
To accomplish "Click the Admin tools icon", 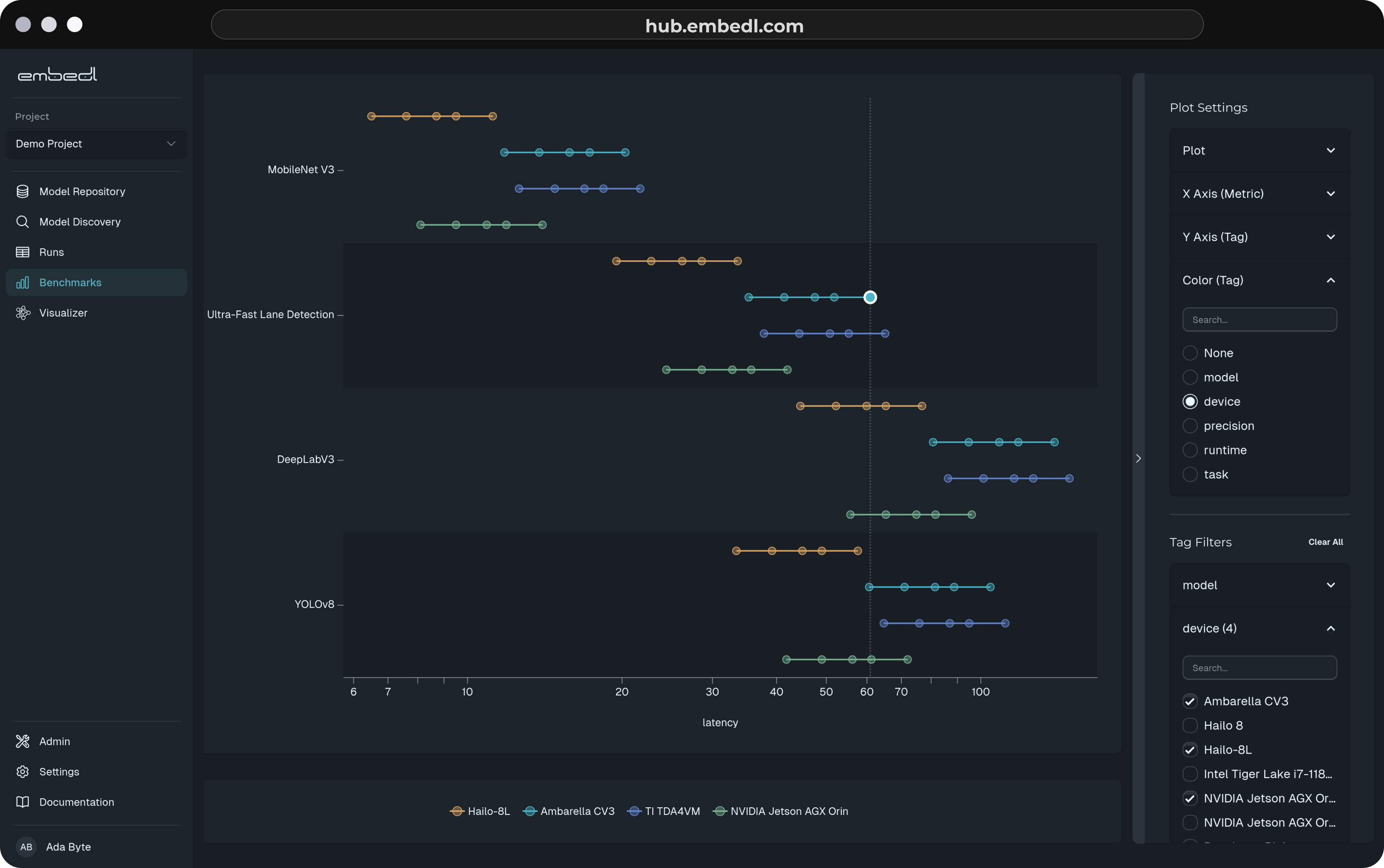I will [22, 741].
